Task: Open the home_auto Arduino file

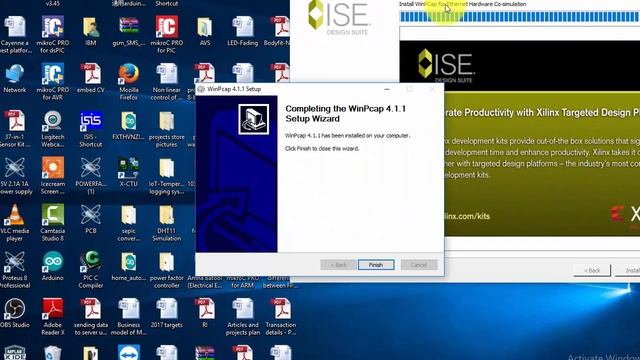Action: [x=129, y=267]
